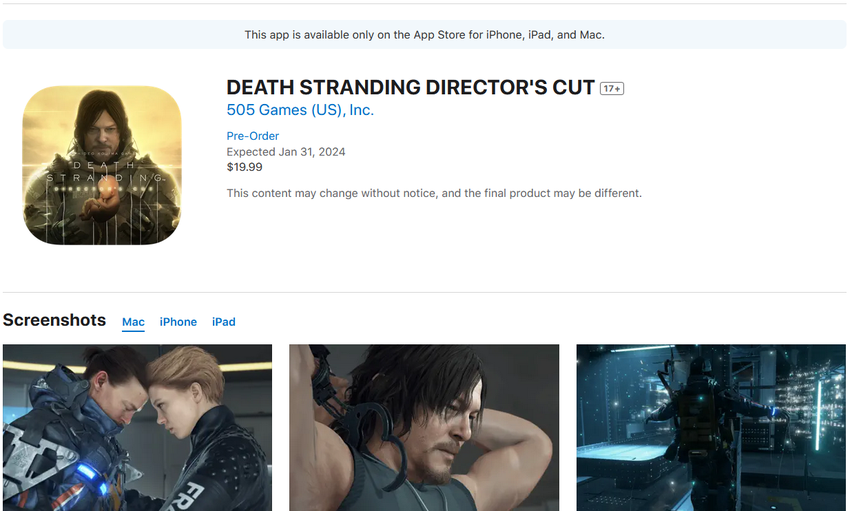Open the 505 Games (US), Inc. developer page
Viewport: 850px width, 511px height.
(300, 110)
